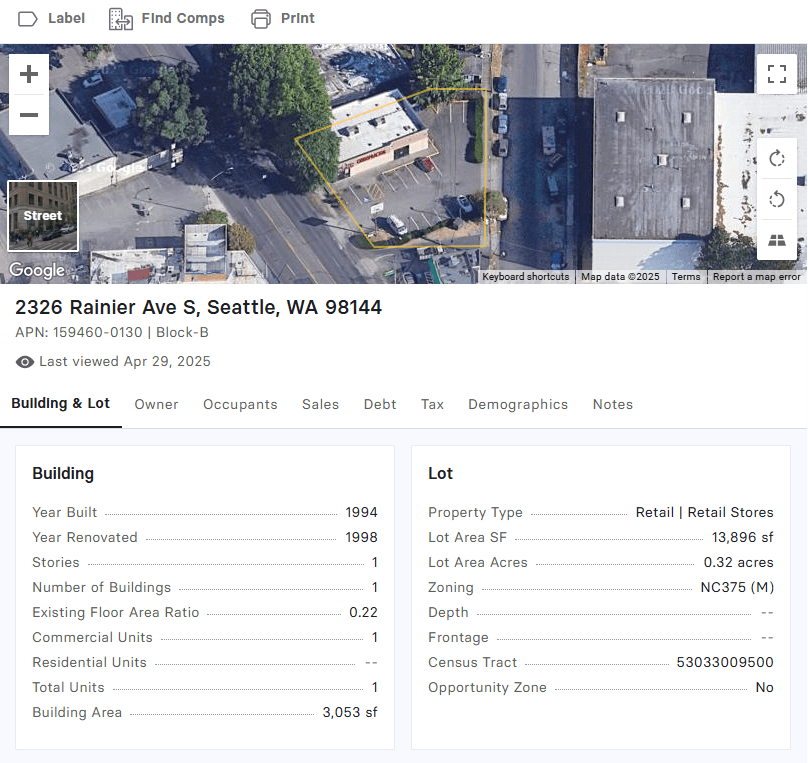
Task: Click the Label tag icon
Action: (x=28, y=19)
